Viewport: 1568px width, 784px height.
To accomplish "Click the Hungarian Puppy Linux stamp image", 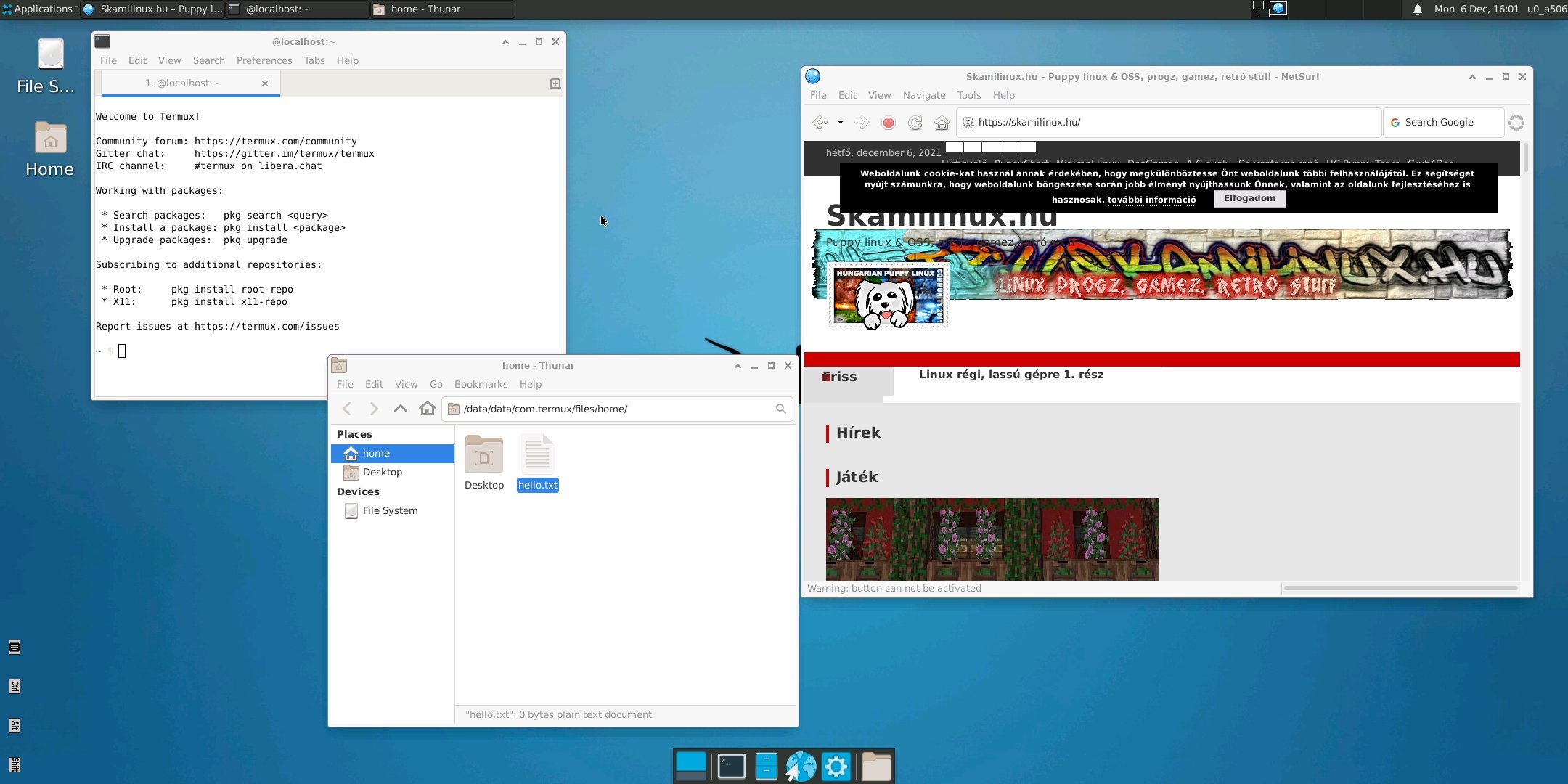I will [x=889, y=295].
